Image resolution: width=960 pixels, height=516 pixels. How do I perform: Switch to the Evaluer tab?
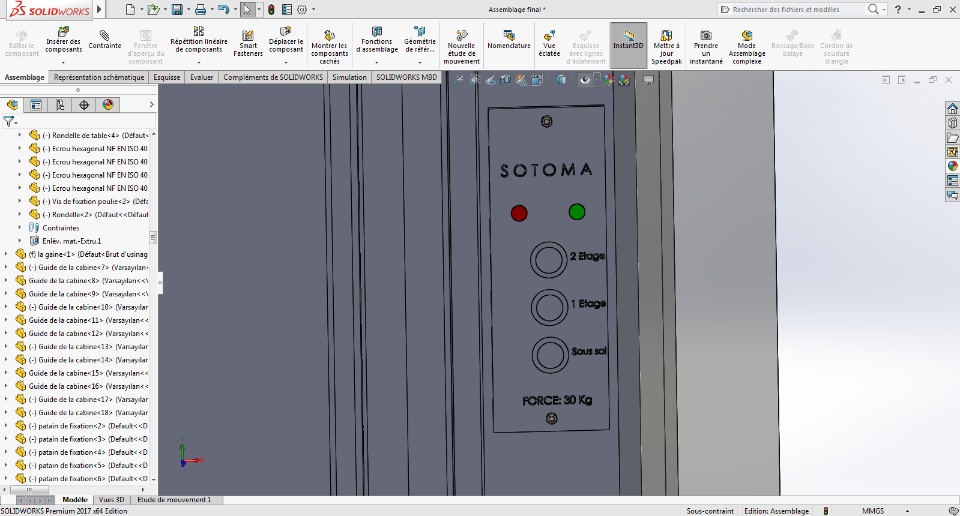pos(201,77)
